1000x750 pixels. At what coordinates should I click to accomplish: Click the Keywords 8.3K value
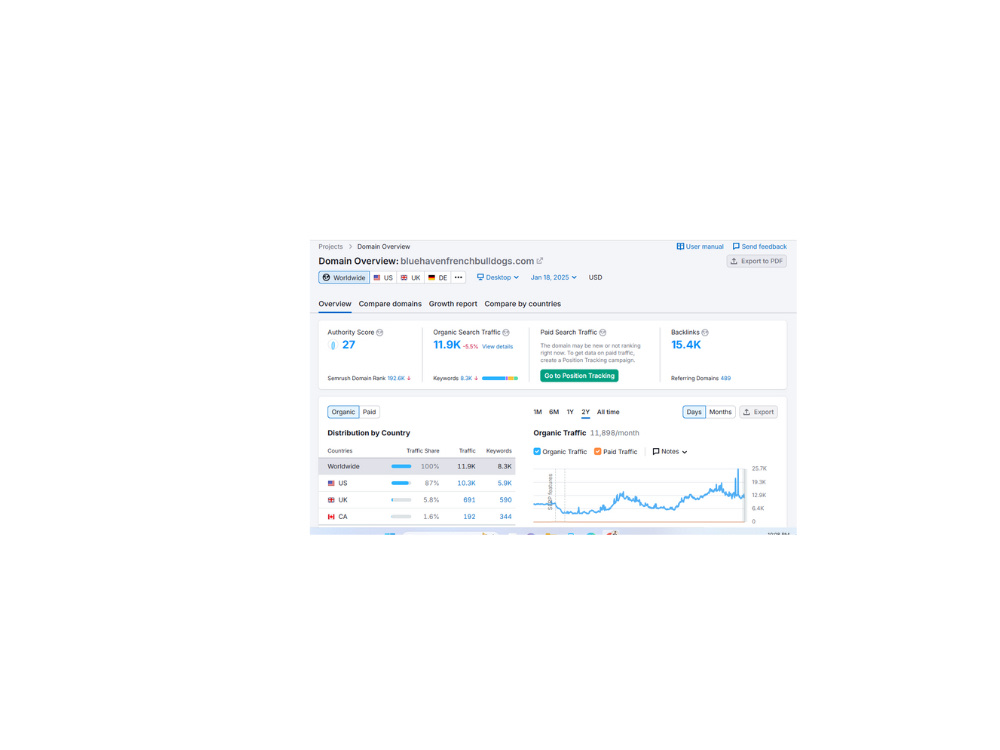pos(466,379)
